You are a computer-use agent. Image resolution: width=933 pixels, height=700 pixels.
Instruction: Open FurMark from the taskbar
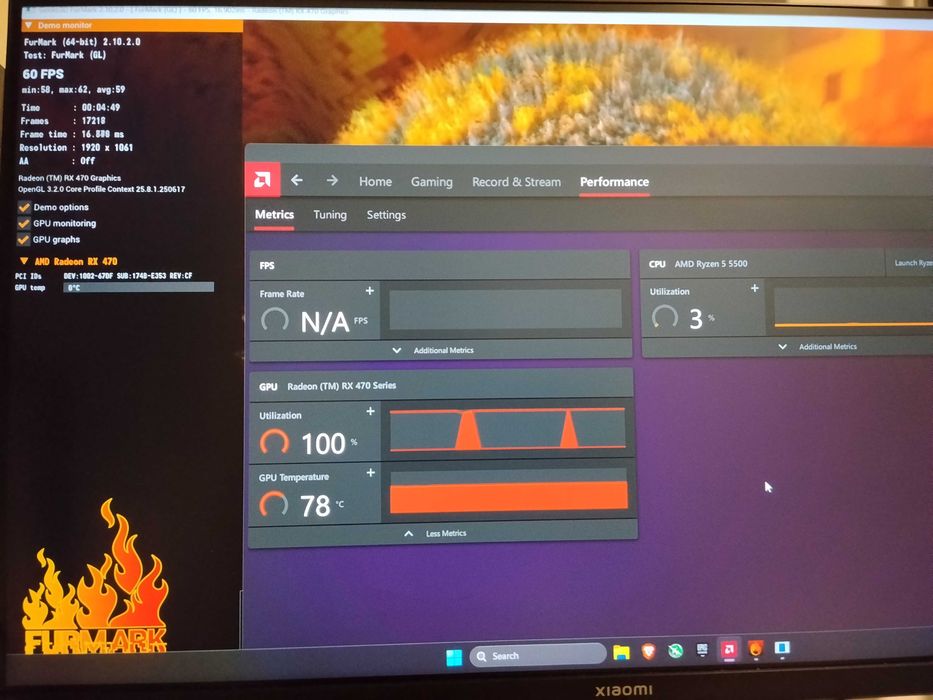756,648
